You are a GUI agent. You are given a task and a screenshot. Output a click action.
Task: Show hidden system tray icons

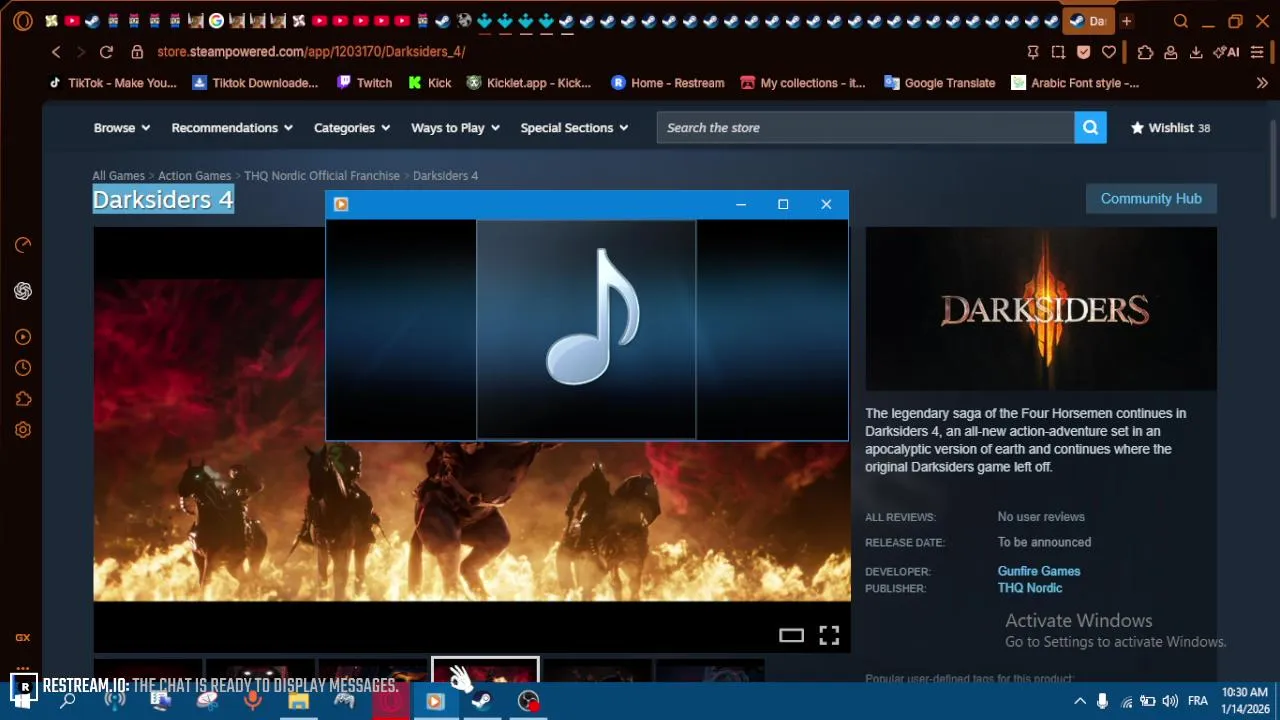[1080, 701]
